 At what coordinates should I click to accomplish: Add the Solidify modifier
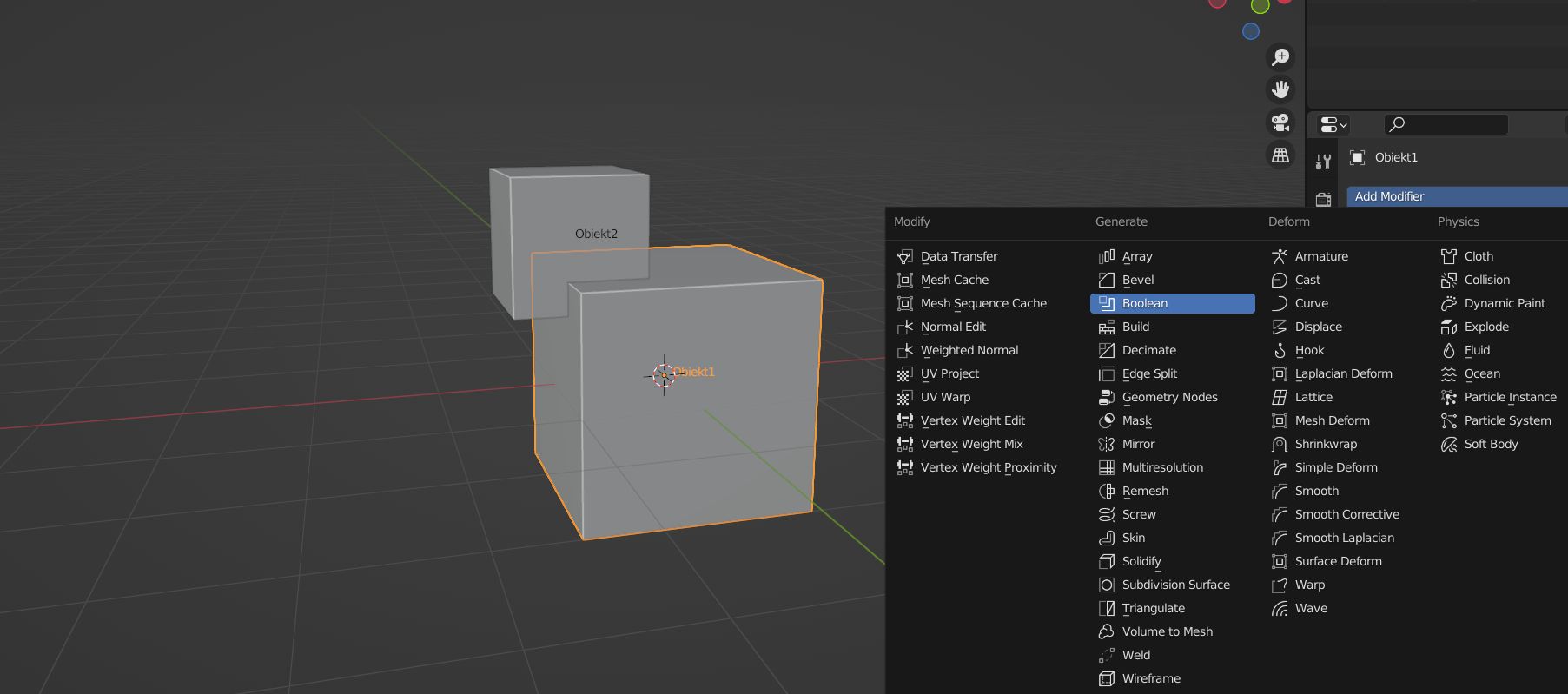coord(1141,561)
